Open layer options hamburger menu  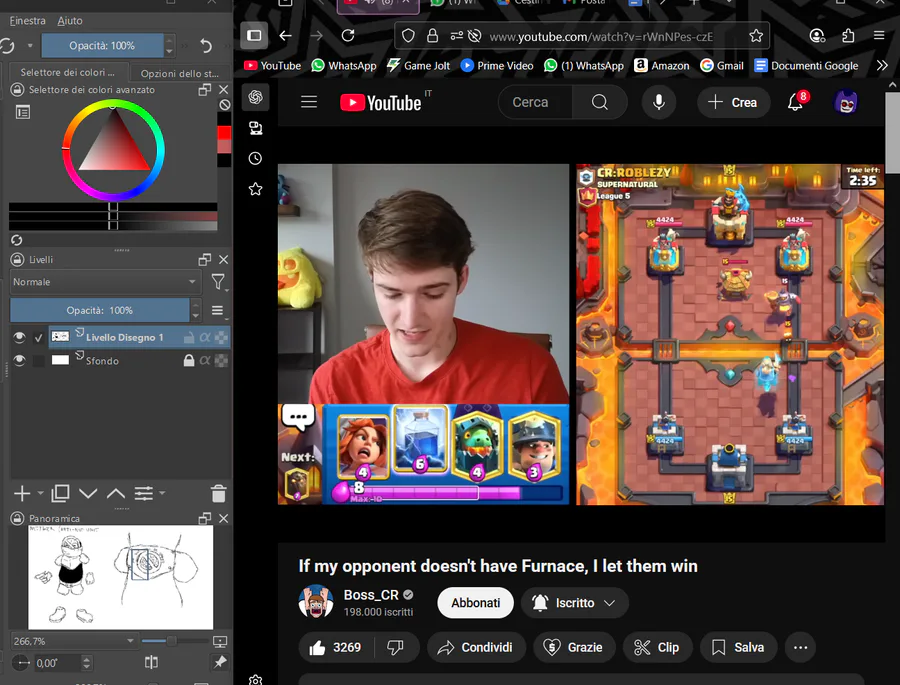pos(218,311)
